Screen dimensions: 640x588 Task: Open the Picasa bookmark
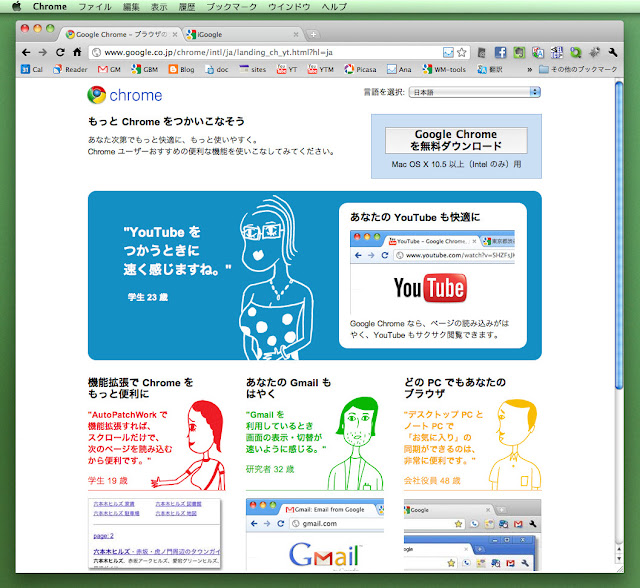(x=360, y=69)
